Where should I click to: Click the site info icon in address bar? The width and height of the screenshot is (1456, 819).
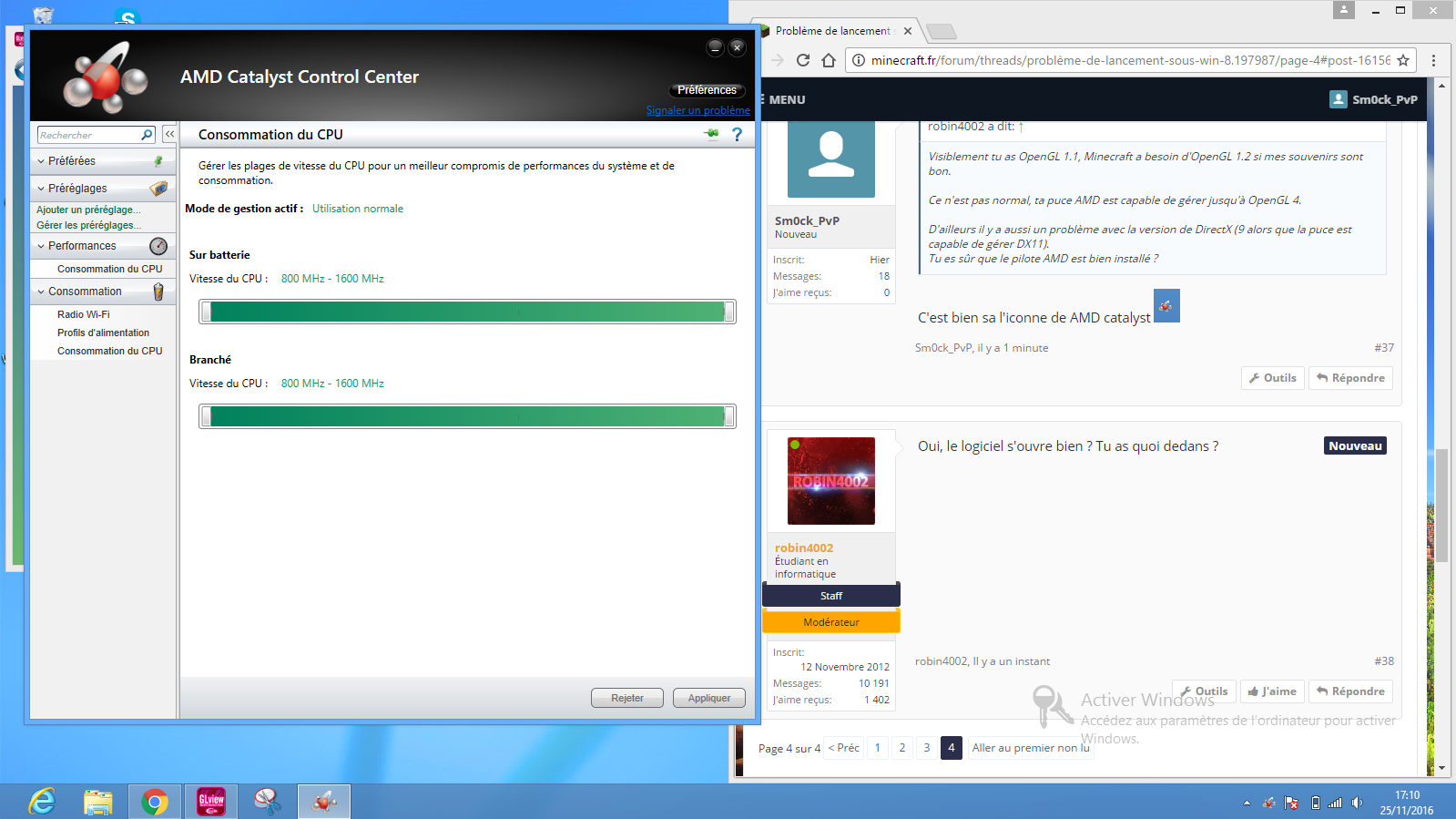click(x=858, y=60)
